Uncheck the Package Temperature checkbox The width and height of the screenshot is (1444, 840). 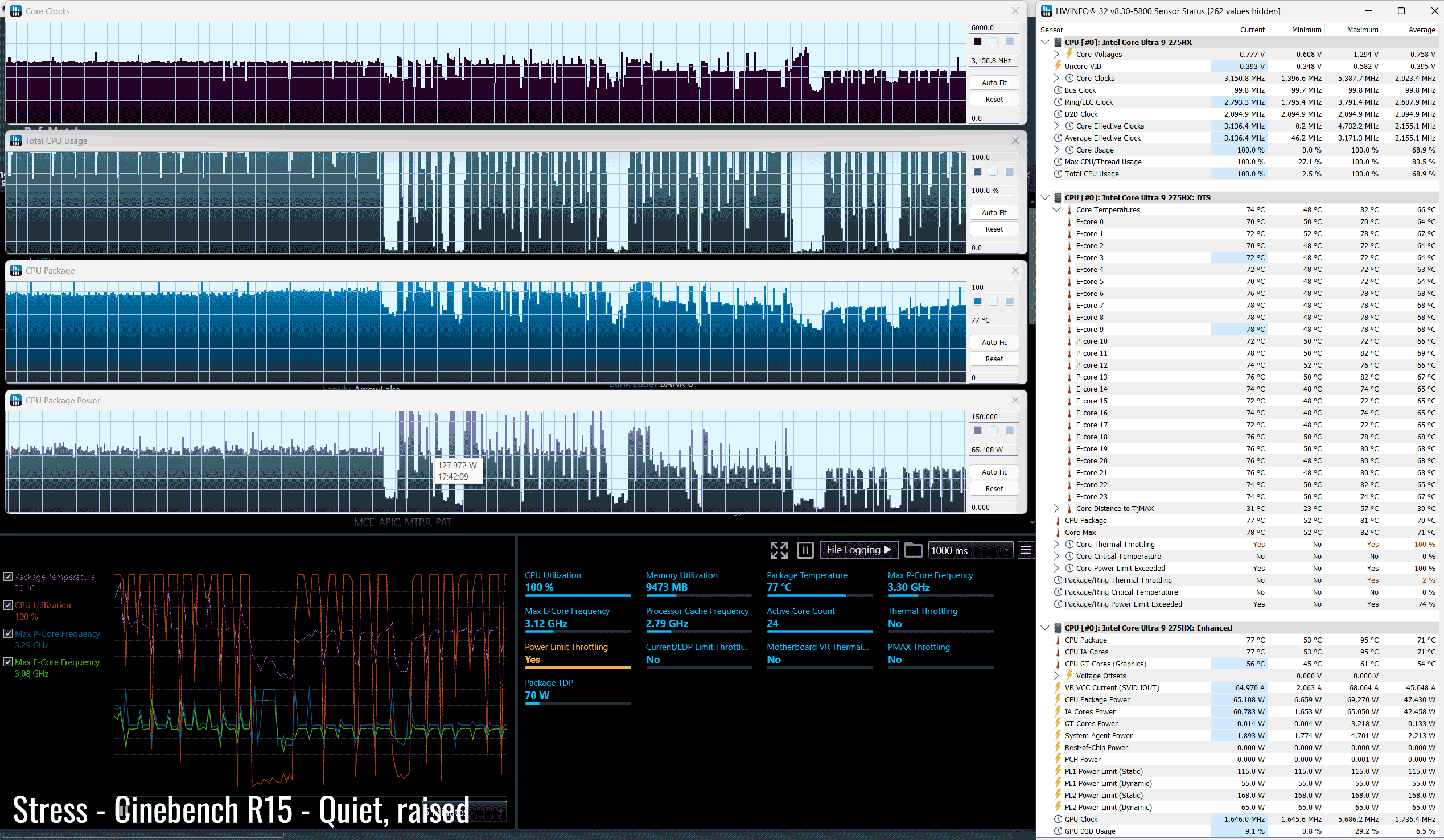pyautogui.click(x=8, y=577)
